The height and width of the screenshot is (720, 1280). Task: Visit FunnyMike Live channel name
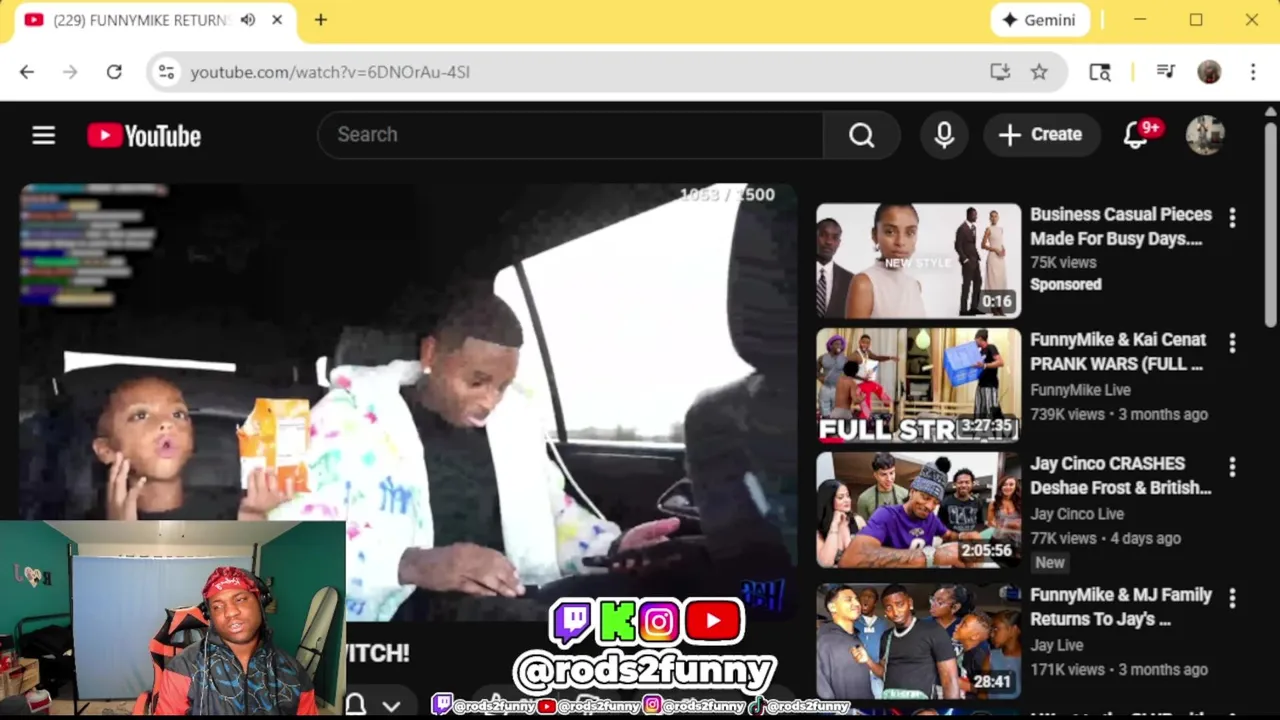(x=1080, y=390)
